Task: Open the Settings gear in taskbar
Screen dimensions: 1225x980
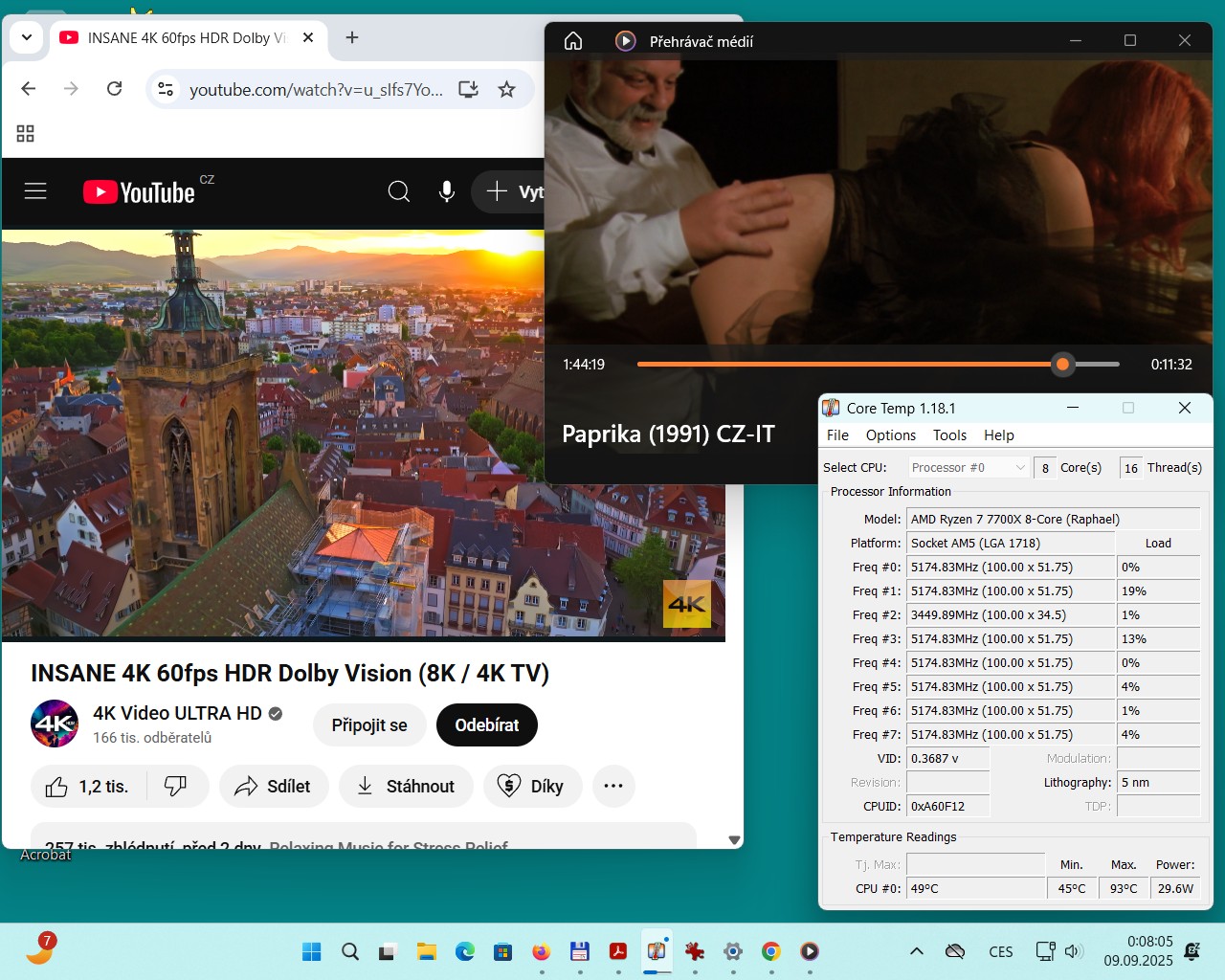Action: (733, 951)
